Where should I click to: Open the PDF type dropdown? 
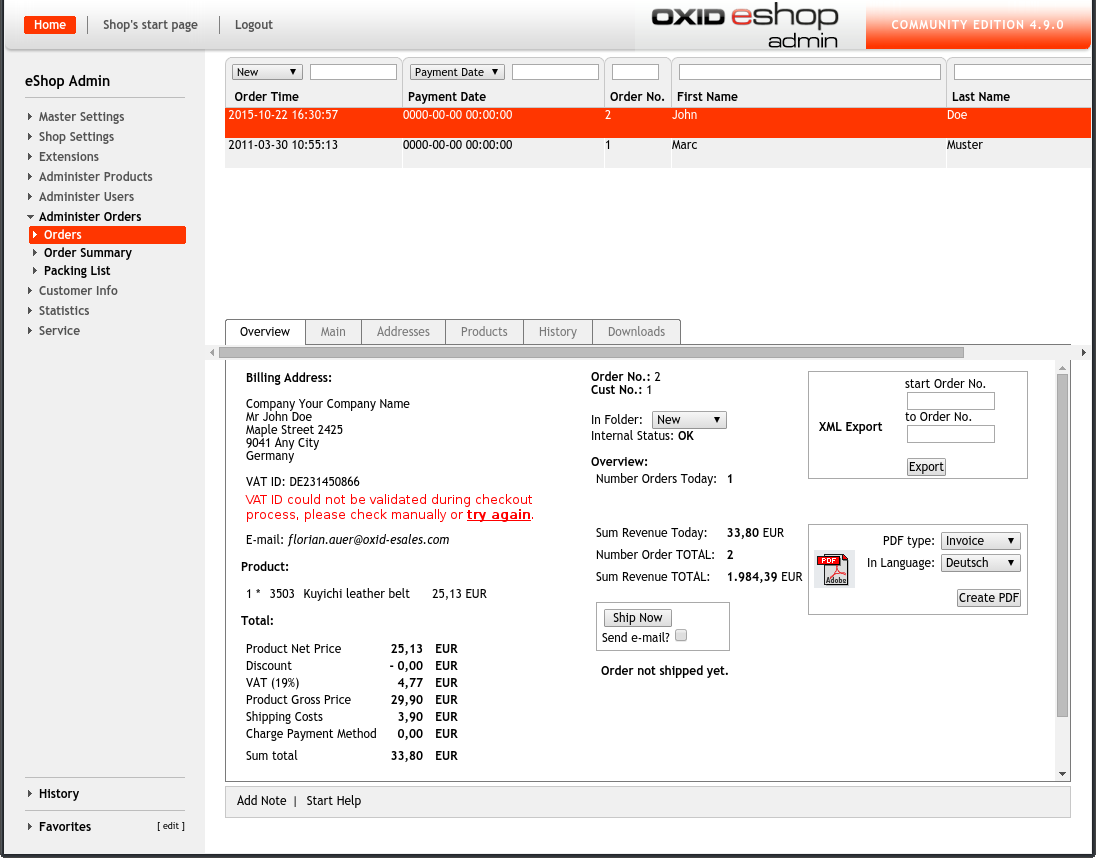(980, 541)
